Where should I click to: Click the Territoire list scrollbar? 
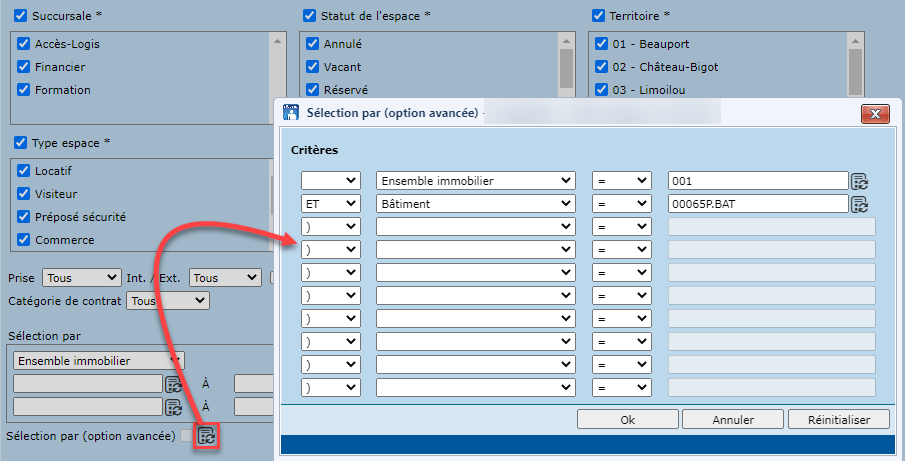(x=855, y=65)
